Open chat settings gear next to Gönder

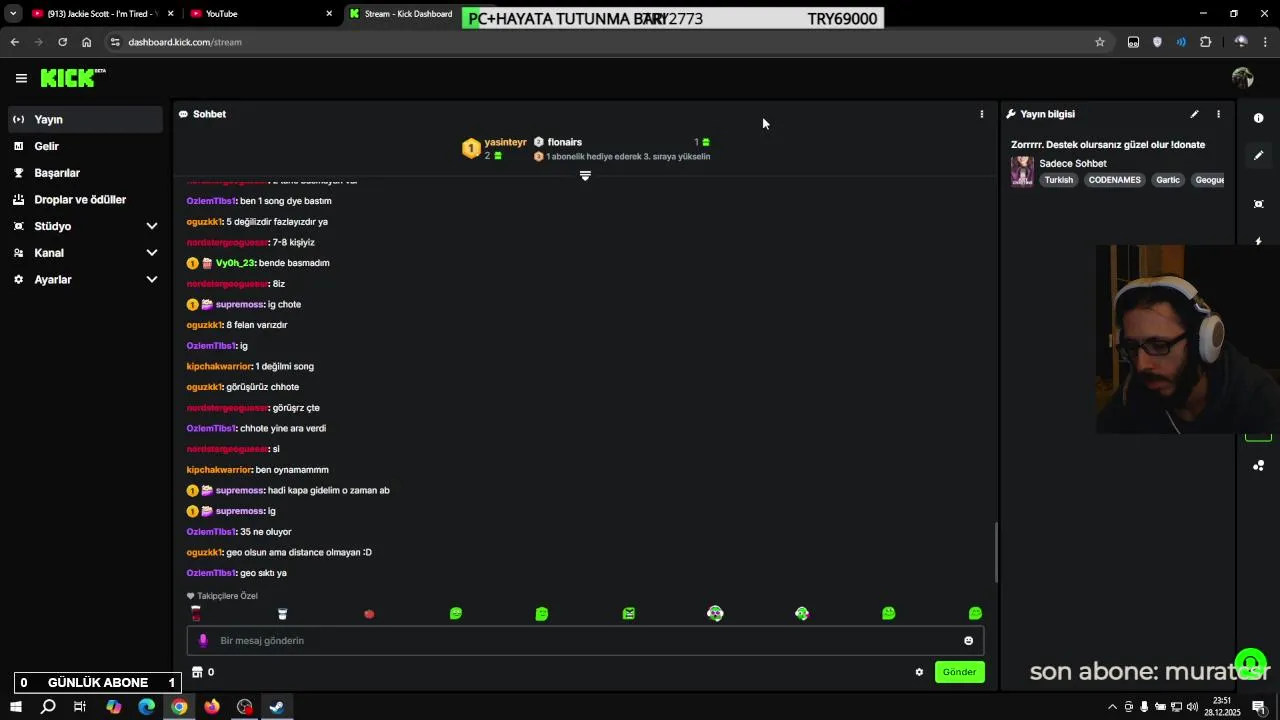(x=919, y=672)
